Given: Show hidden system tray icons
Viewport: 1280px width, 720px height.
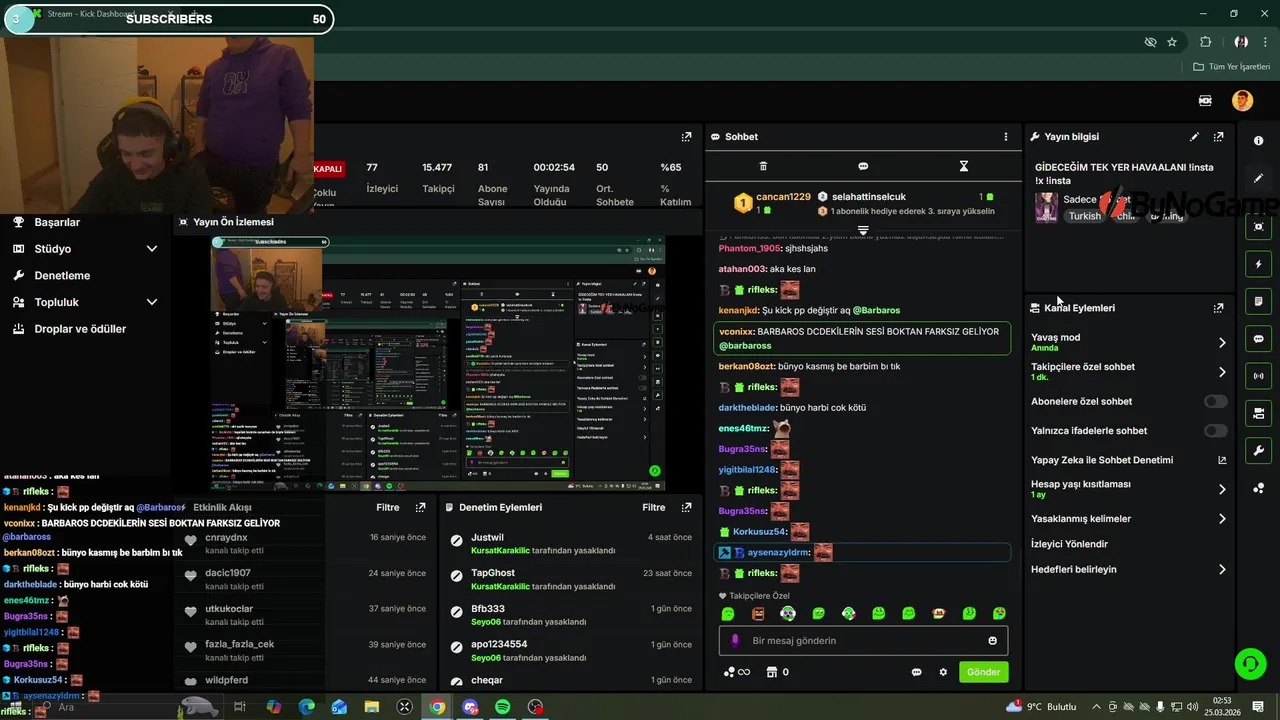Looking at the screenshot, I should tap(1097, 707).
